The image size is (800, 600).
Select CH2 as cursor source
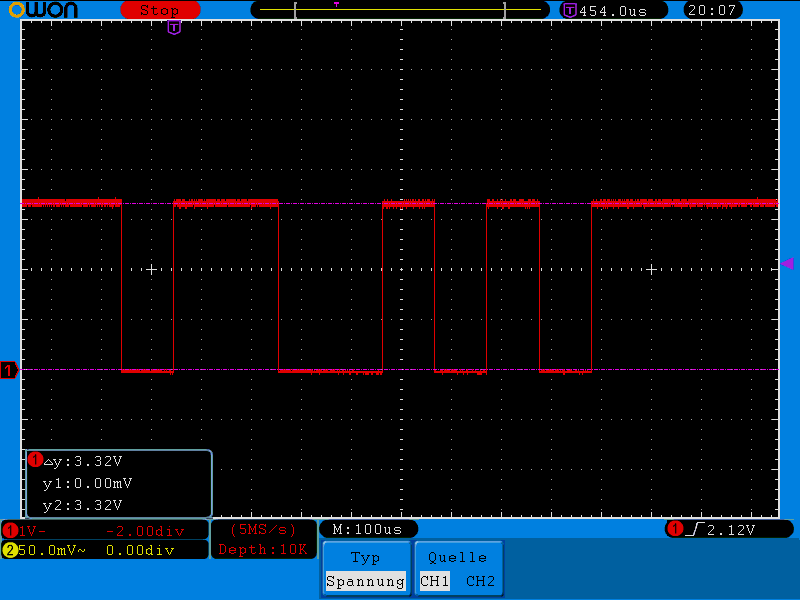(481, 581)
